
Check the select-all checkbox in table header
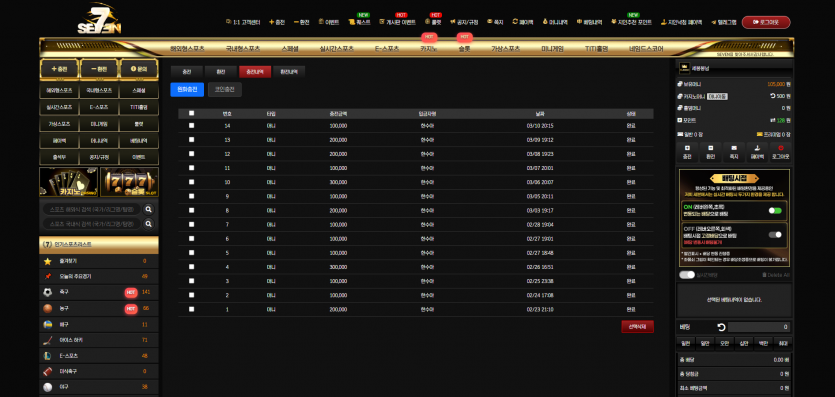[x=192, y=113]
